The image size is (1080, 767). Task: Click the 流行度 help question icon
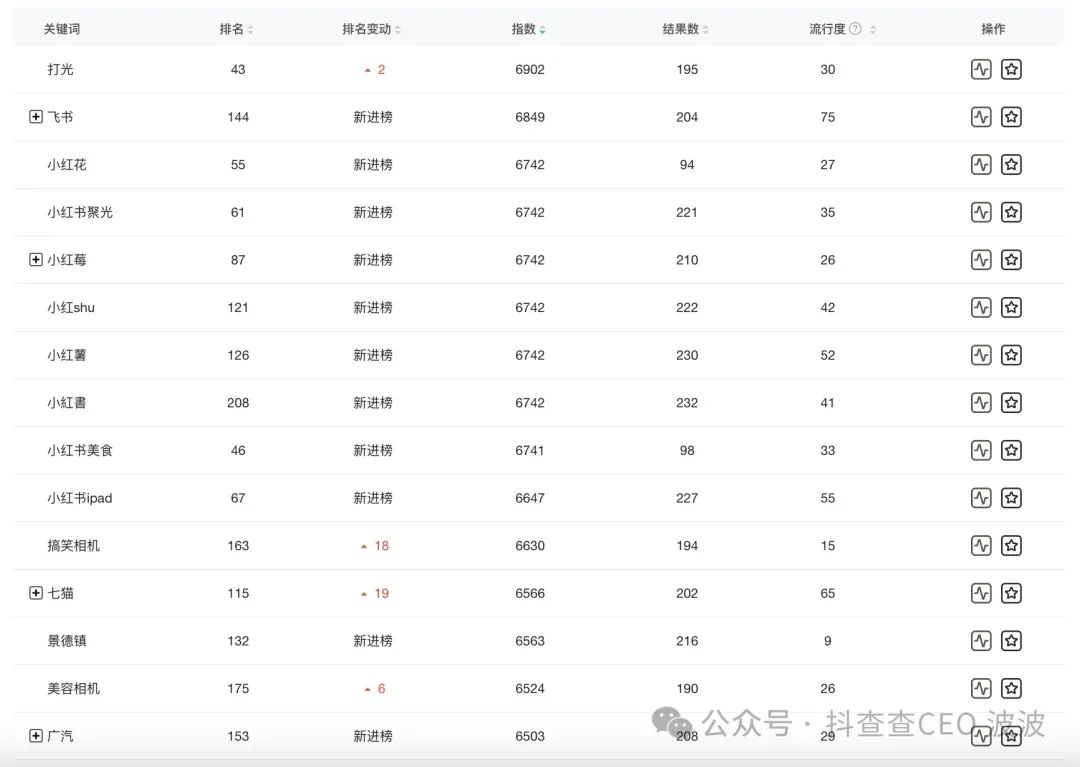pyautogui.click(x=855, y=29)
